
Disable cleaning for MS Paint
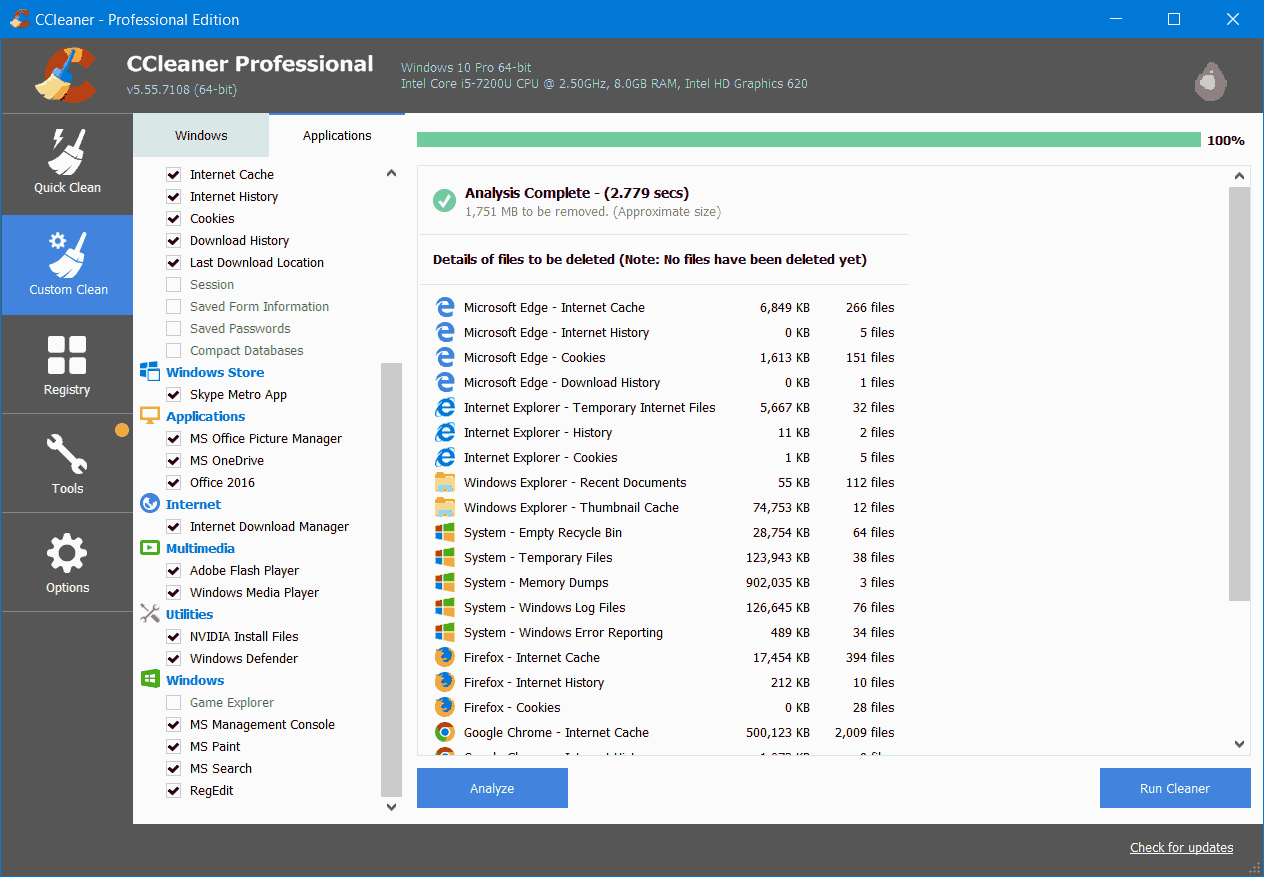(x=175, y=746)
